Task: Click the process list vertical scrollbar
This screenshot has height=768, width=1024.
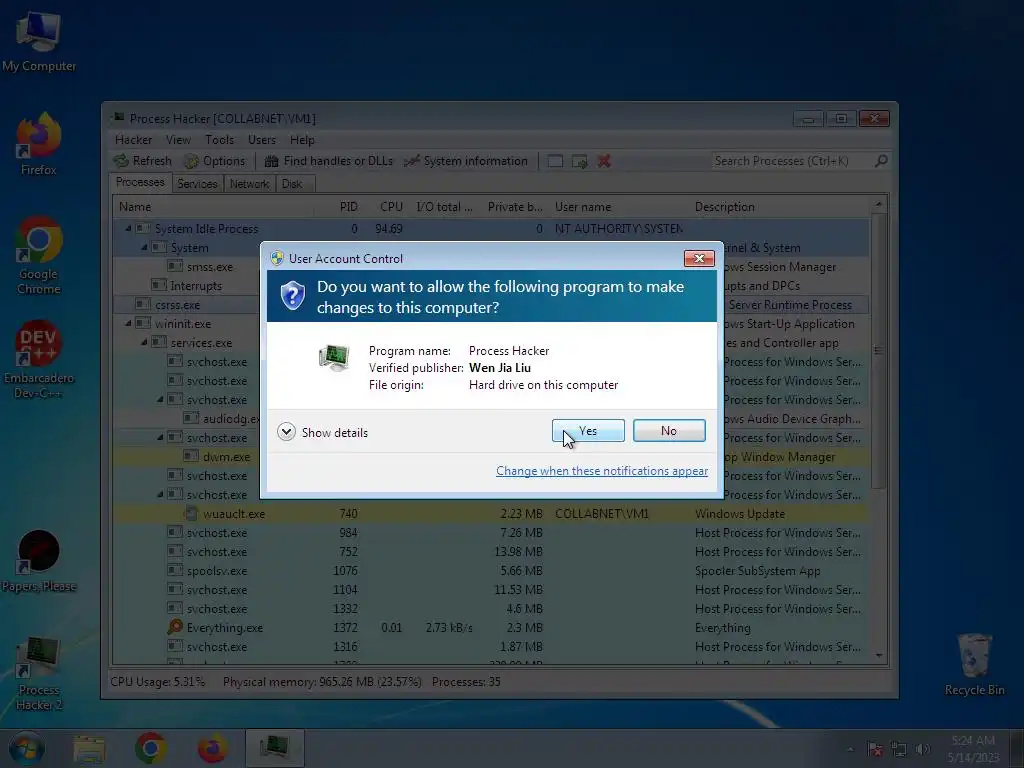Action: pos(878,350)
